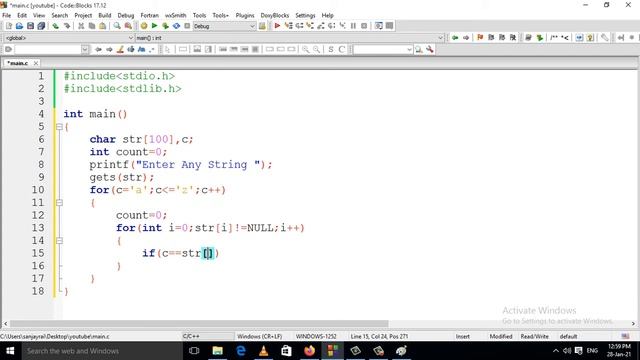This screenshot has width=640, height=360.
Task: Paste from the clipboard icon
Action: point(102,26)
